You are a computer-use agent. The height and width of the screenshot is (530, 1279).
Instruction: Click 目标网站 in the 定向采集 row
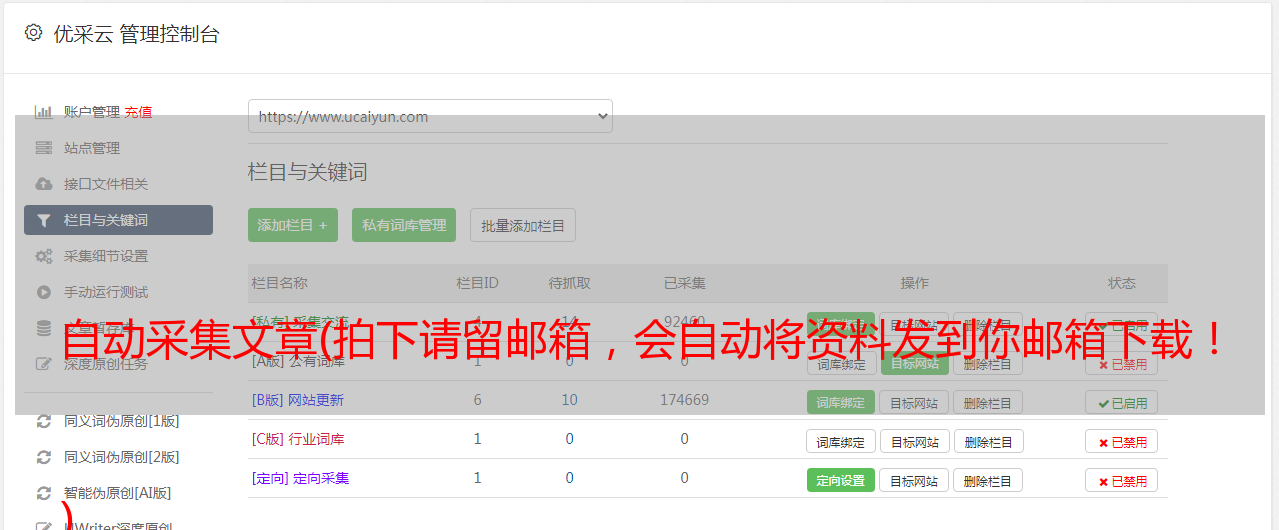[x=914, y=480]
